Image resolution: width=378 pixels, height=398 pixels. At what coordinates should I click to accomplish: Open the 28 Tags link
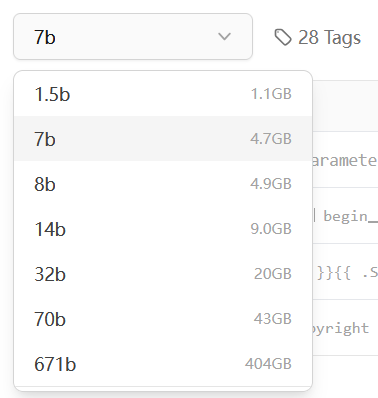point(317,37)
